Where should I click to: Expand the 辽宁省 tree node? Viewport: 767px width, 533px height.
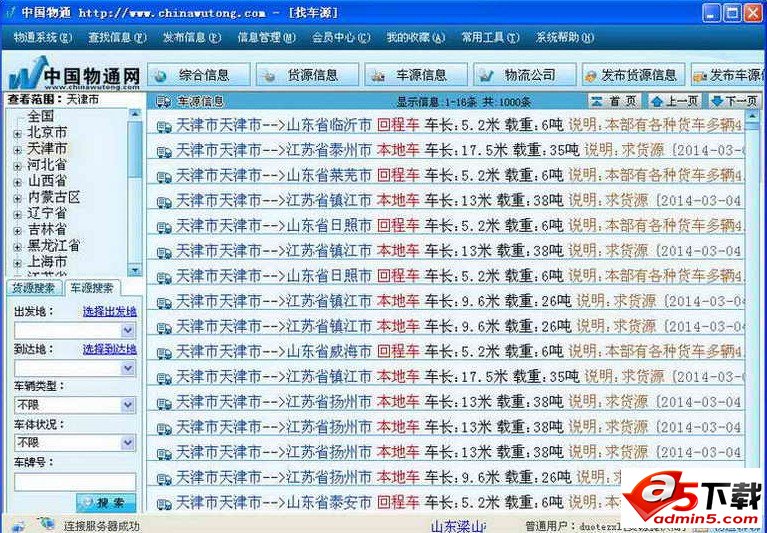[18, 215]
